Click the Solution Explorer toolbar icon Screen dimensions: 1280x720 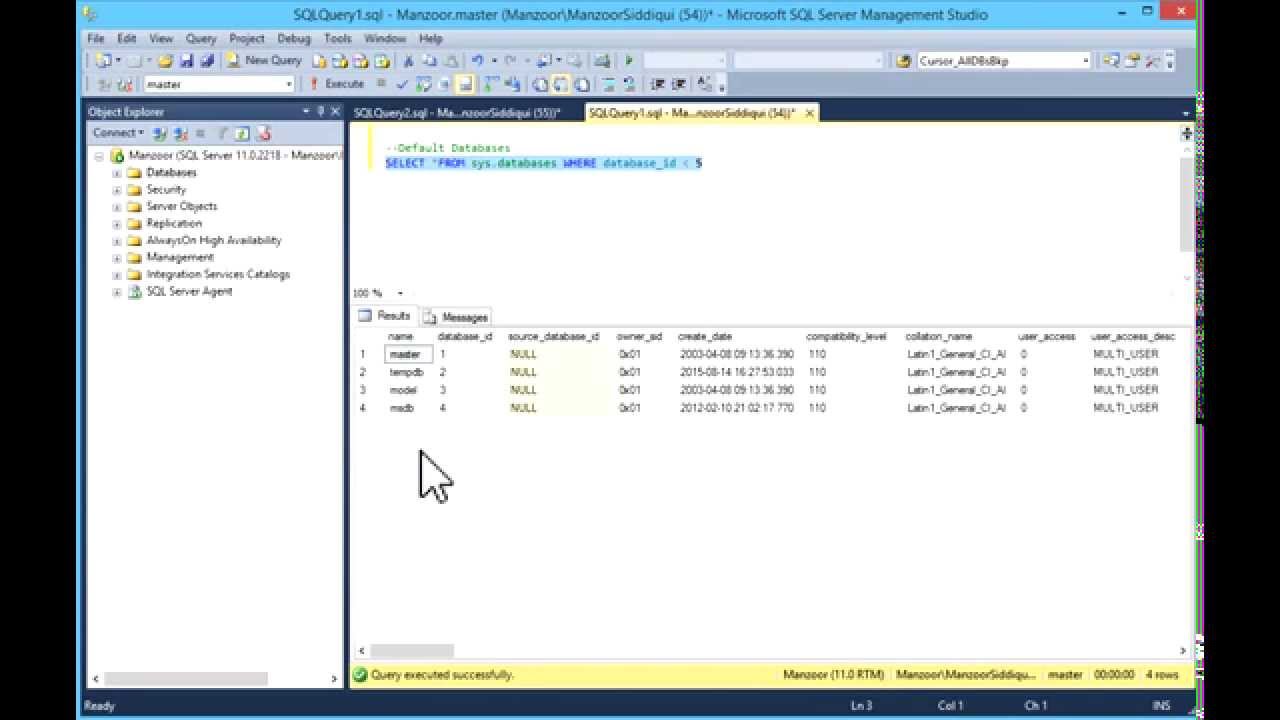pos(1112,61)
